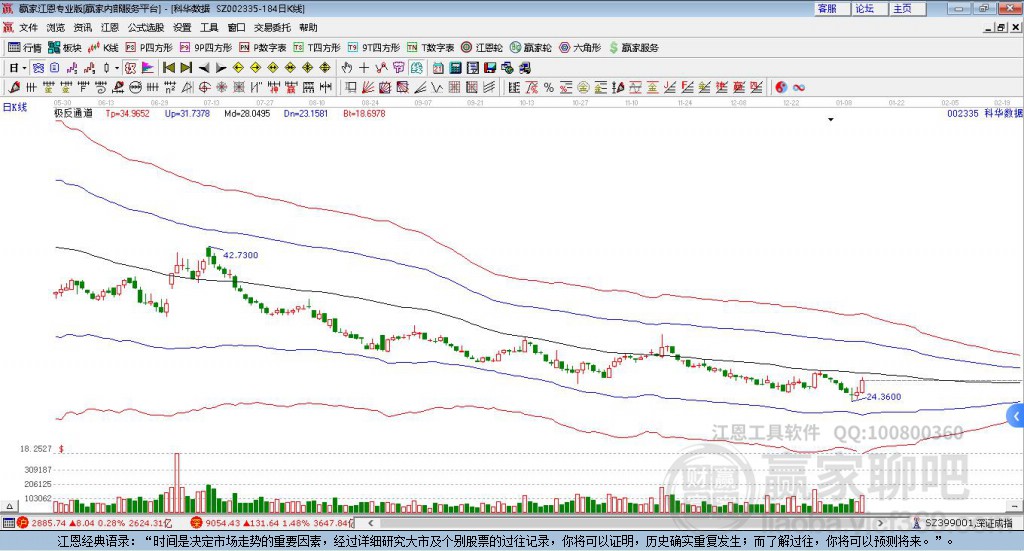
Task: Click the 客服 customer service button
Action: point(831,8)
